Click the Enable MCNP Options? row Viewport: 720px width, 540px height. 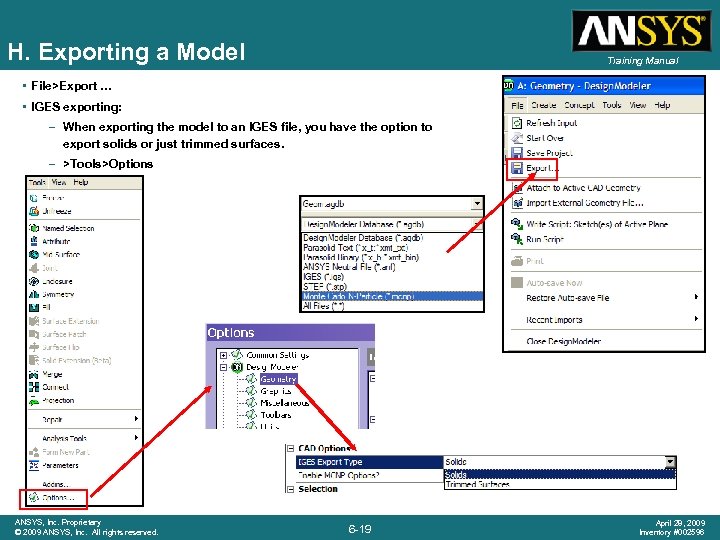pos(370,475)
